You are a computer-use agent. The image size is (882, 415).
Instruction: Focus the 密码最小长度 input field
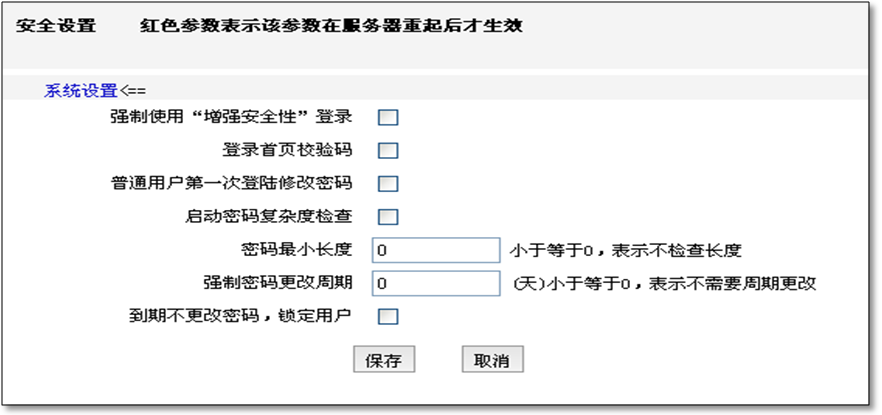pyautogui.click(x=435, y=250)
